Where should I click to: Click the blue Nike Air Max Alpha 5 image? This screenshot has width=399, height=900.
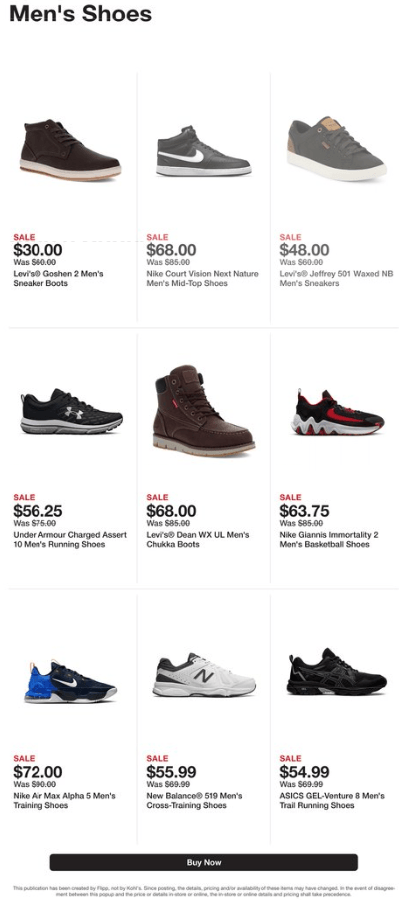(71, 682)
